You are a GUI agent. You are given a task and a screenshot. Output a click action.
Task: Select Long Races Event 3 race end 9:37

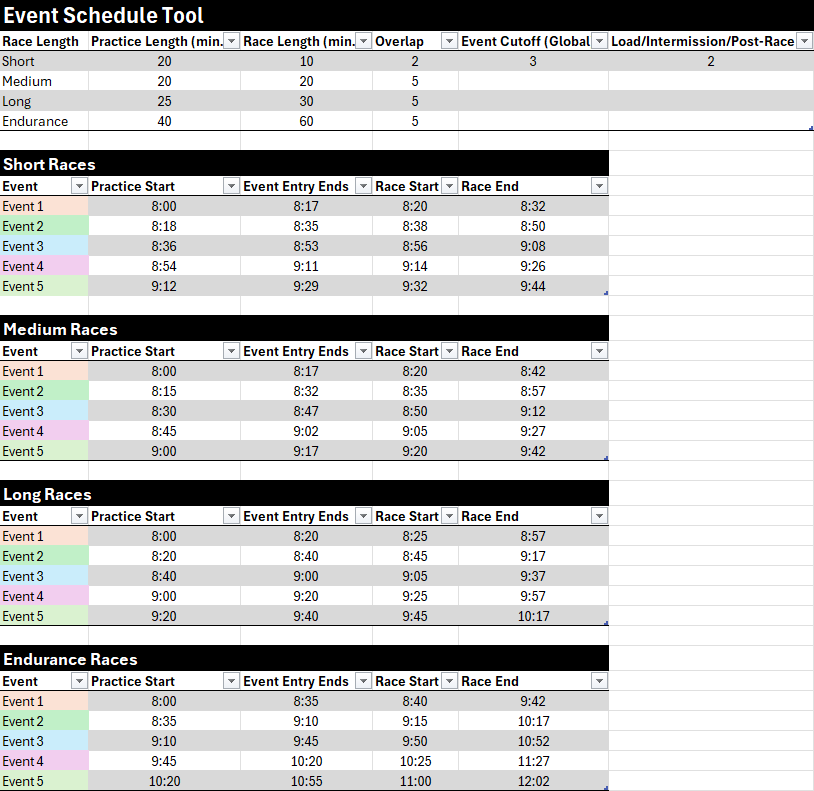point(533,576)
